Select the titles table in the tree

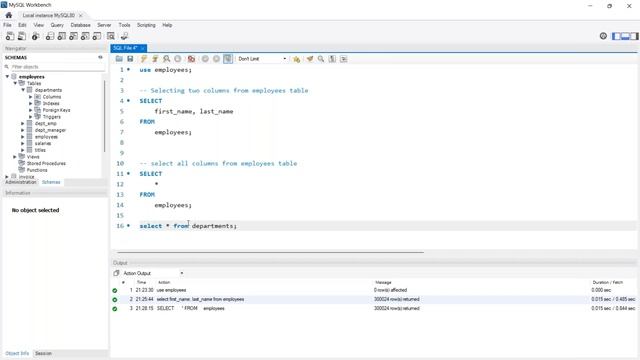click(x=40, y=150)
